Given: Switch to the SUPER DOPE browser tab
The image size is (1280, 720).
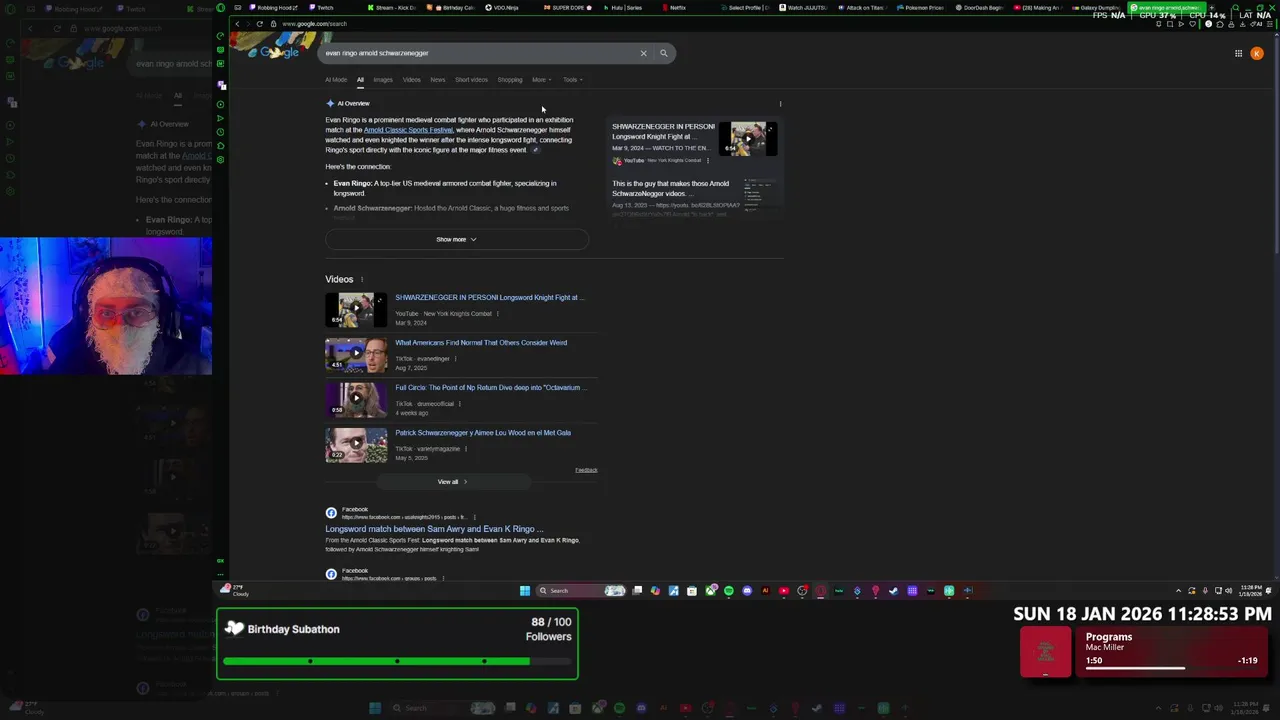Looking at the screenshot, I should pyautogui.click(x=568, y=7).
